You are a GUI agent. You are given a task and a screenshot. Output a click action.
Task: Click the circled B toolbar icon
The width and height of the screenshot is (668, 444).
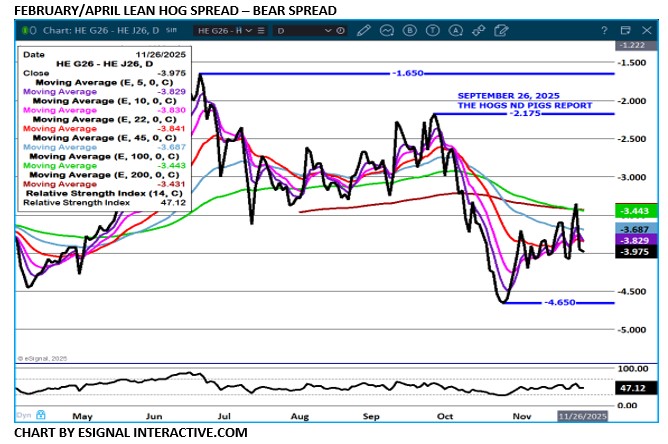coord(409,32)
